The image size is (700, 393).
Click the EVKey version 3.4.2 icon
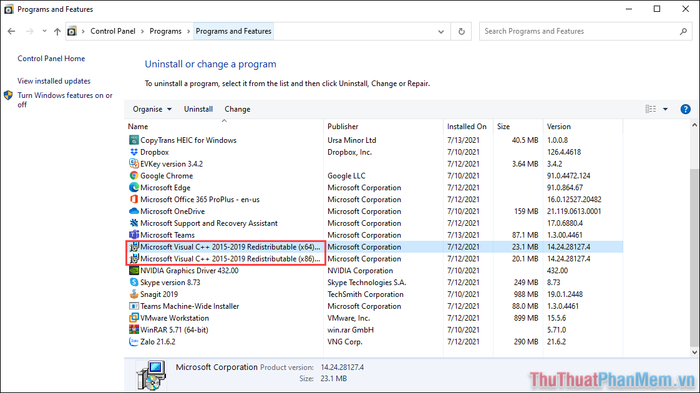point(133,164)
